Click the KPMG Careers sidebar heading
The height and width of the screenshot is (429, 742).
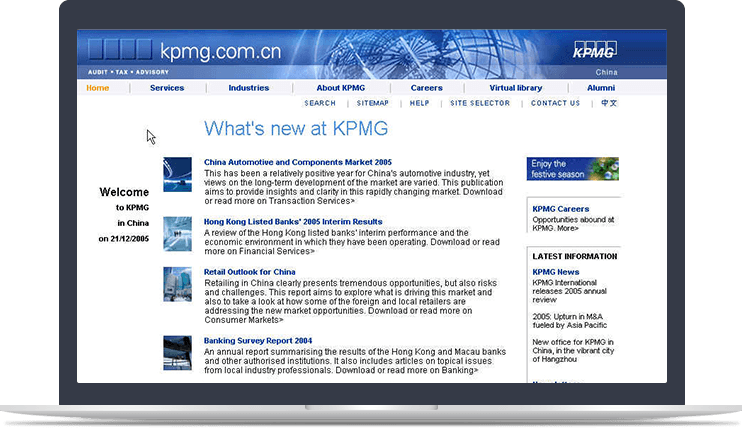[561, 209]
